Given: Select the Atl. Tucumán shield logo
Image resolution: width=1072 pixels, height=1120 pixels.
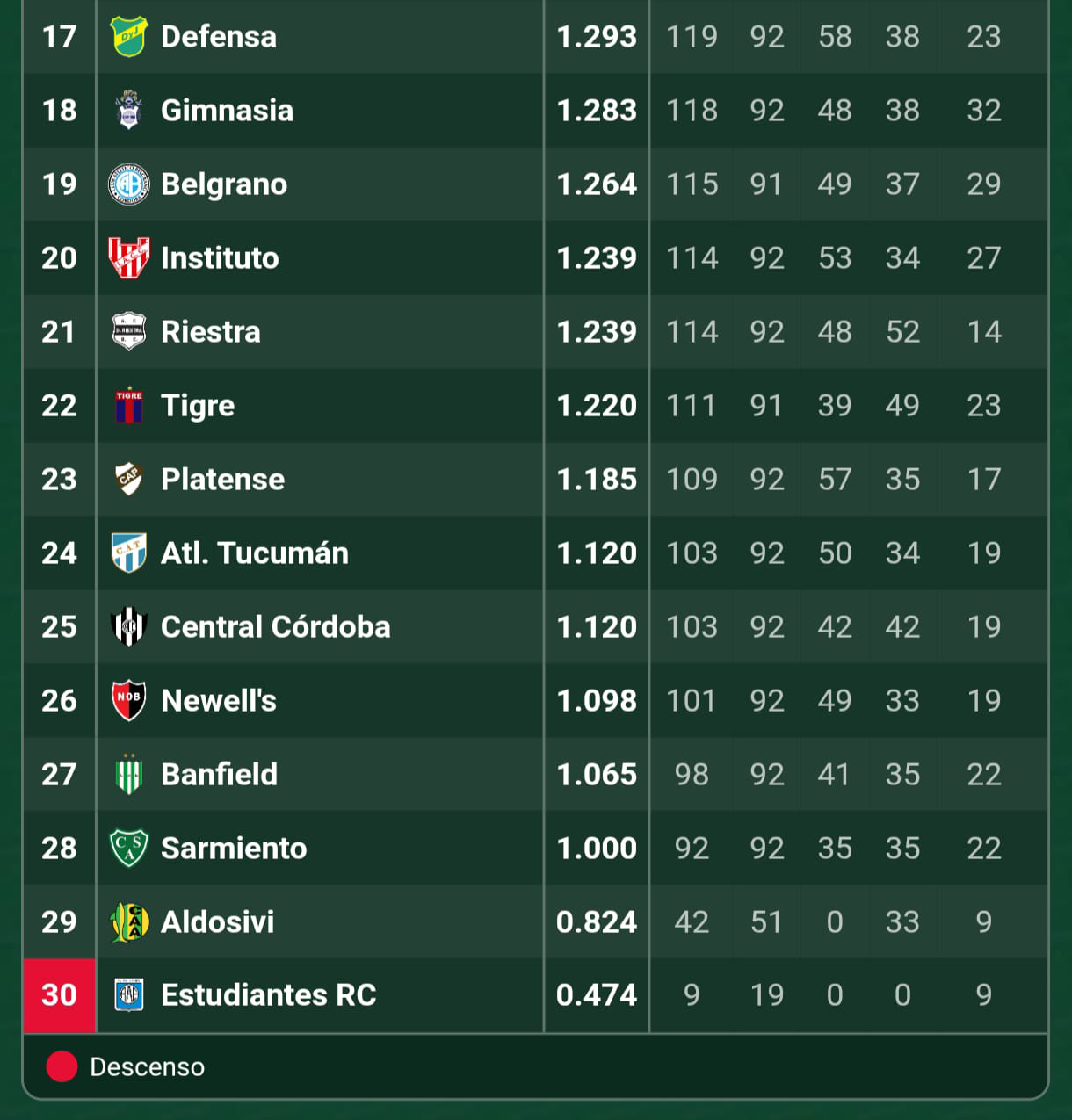Looking at the screenshot, I should [x=129, y=553].
